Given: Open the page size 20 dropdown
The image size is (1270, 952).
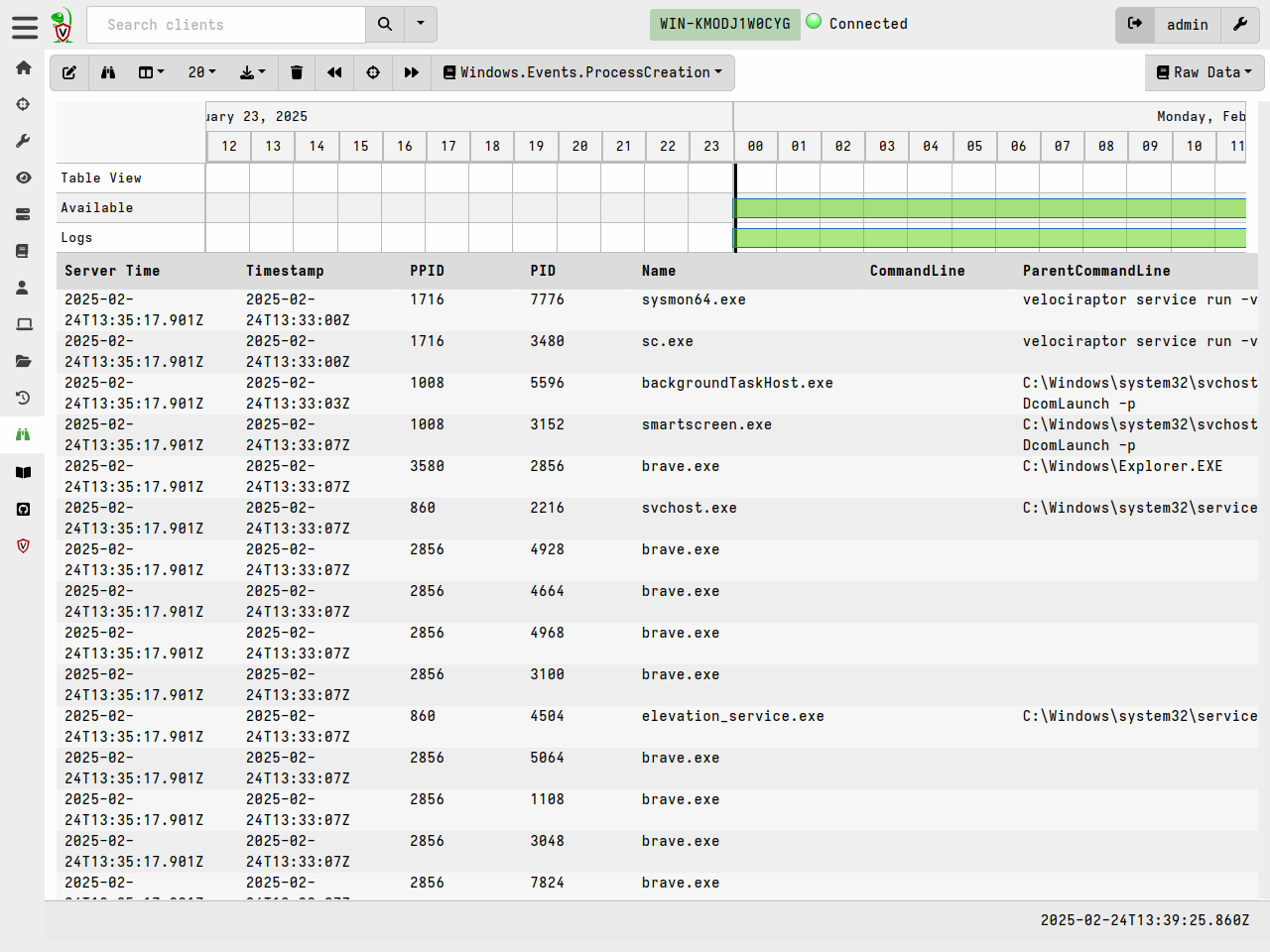Looking at the screenshot, I should [x=201, y=72].
